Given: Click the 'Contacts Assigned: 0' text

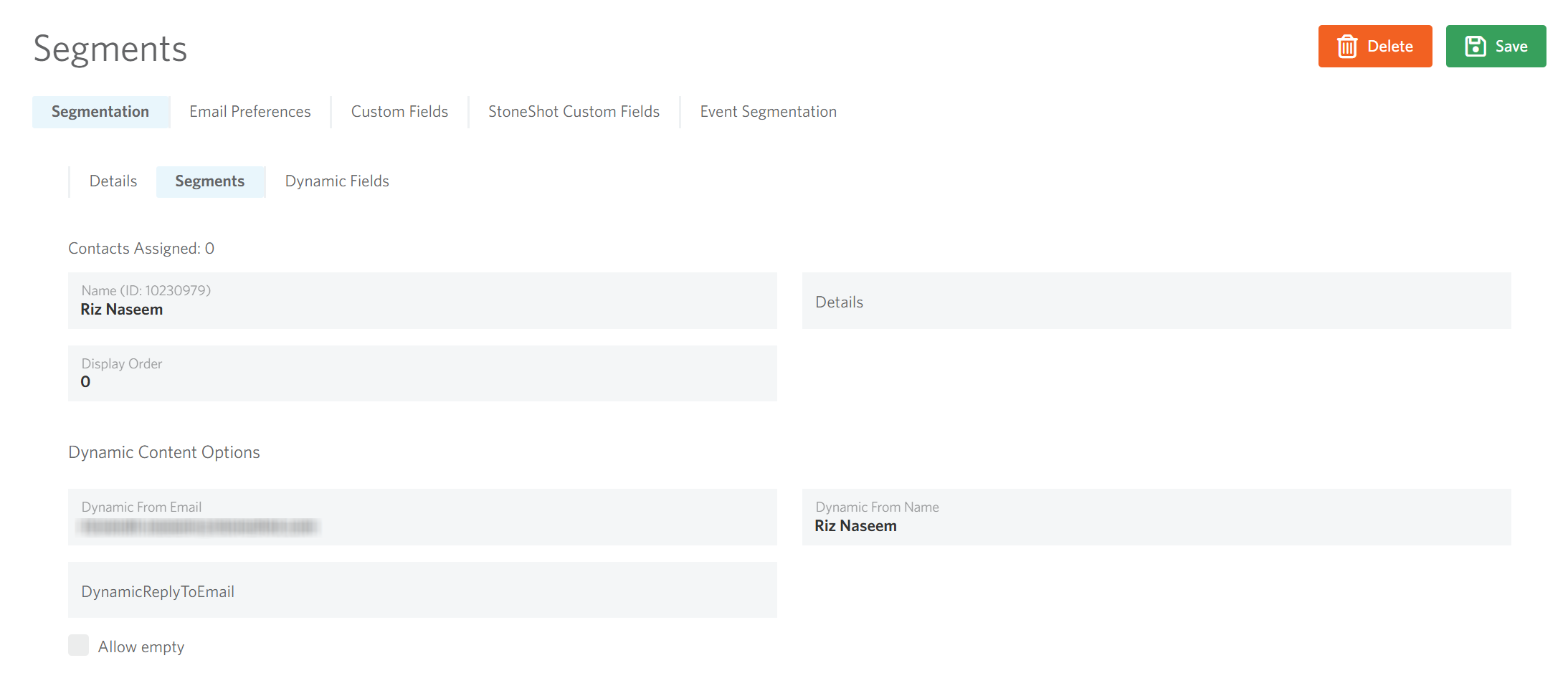Looking at the screenshot, I should [x=141, y=249].
